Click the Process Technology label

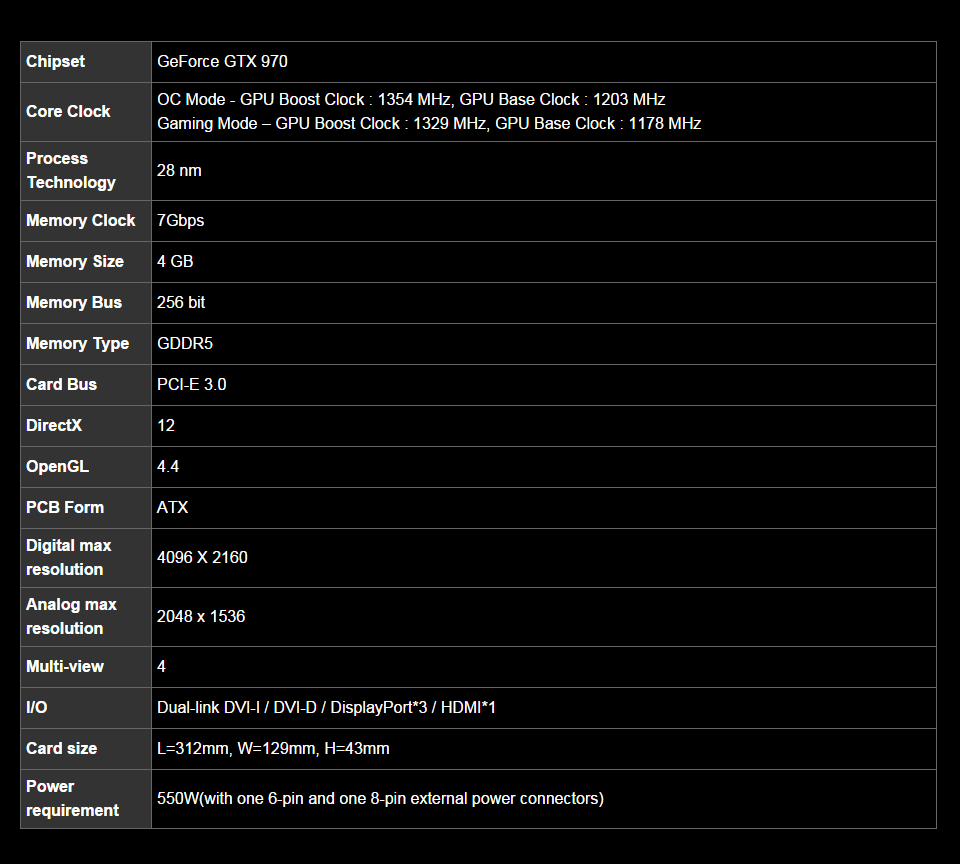(x=71, y=171)
